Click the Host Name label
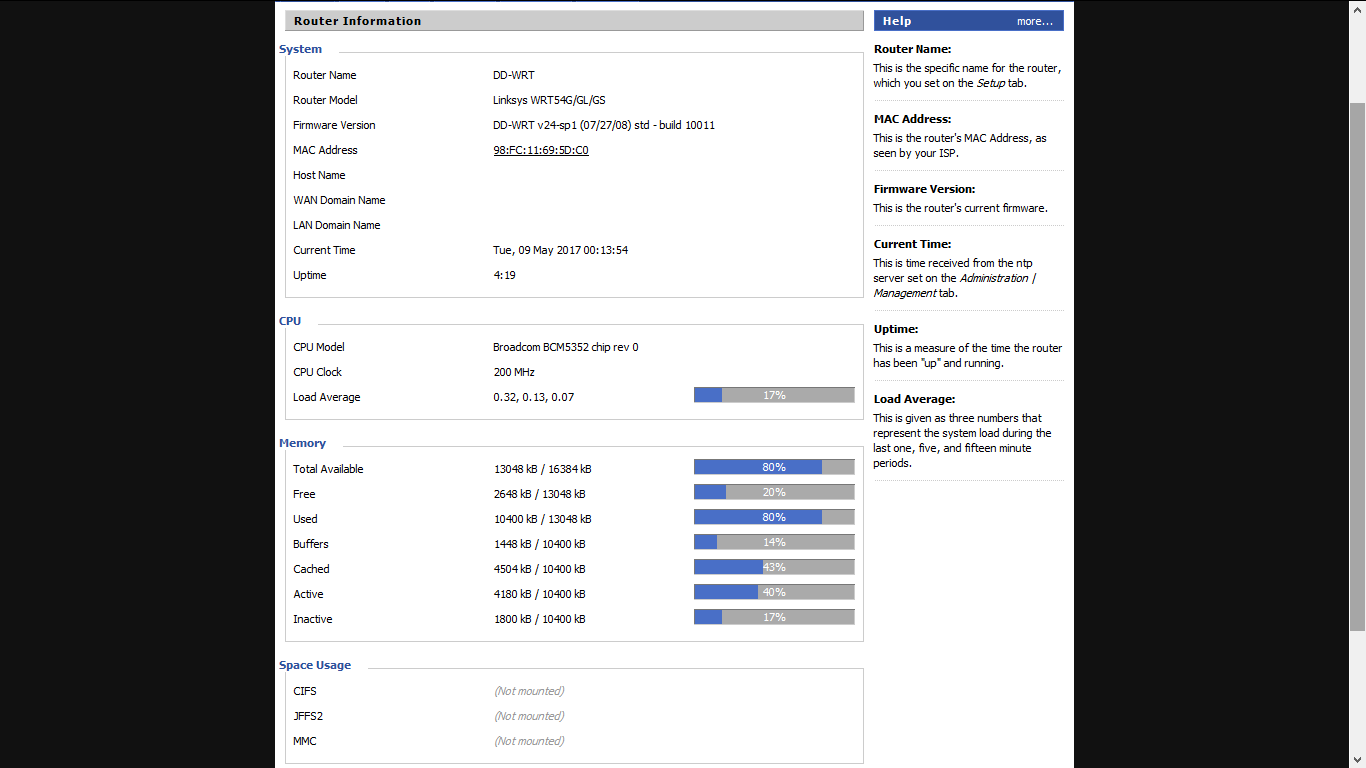Viewport: 1366px width, 768px height. (x=319, y=175)
